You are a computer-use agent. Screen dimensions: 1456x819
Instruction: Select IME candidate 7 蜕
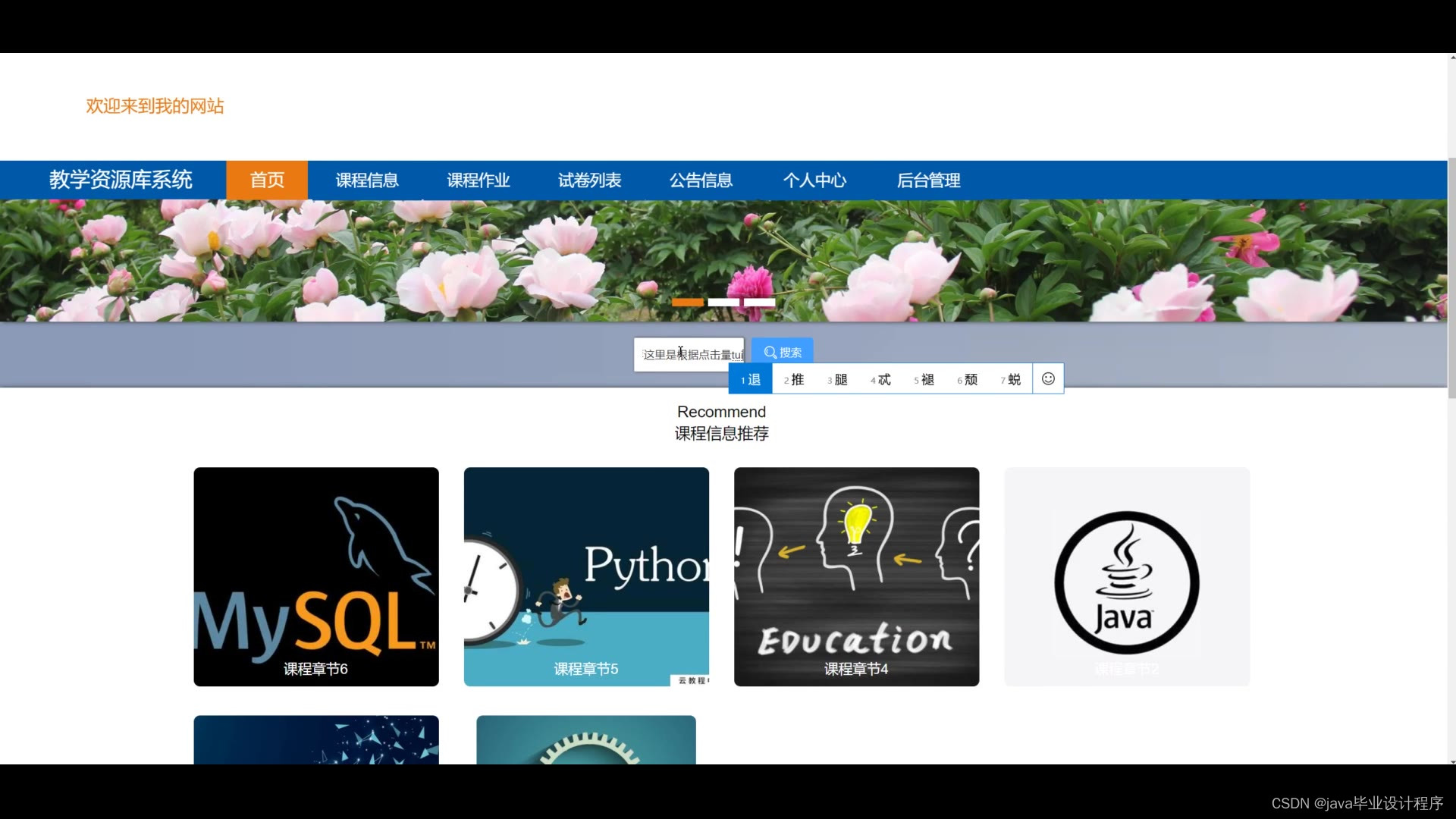point(1009,379)
